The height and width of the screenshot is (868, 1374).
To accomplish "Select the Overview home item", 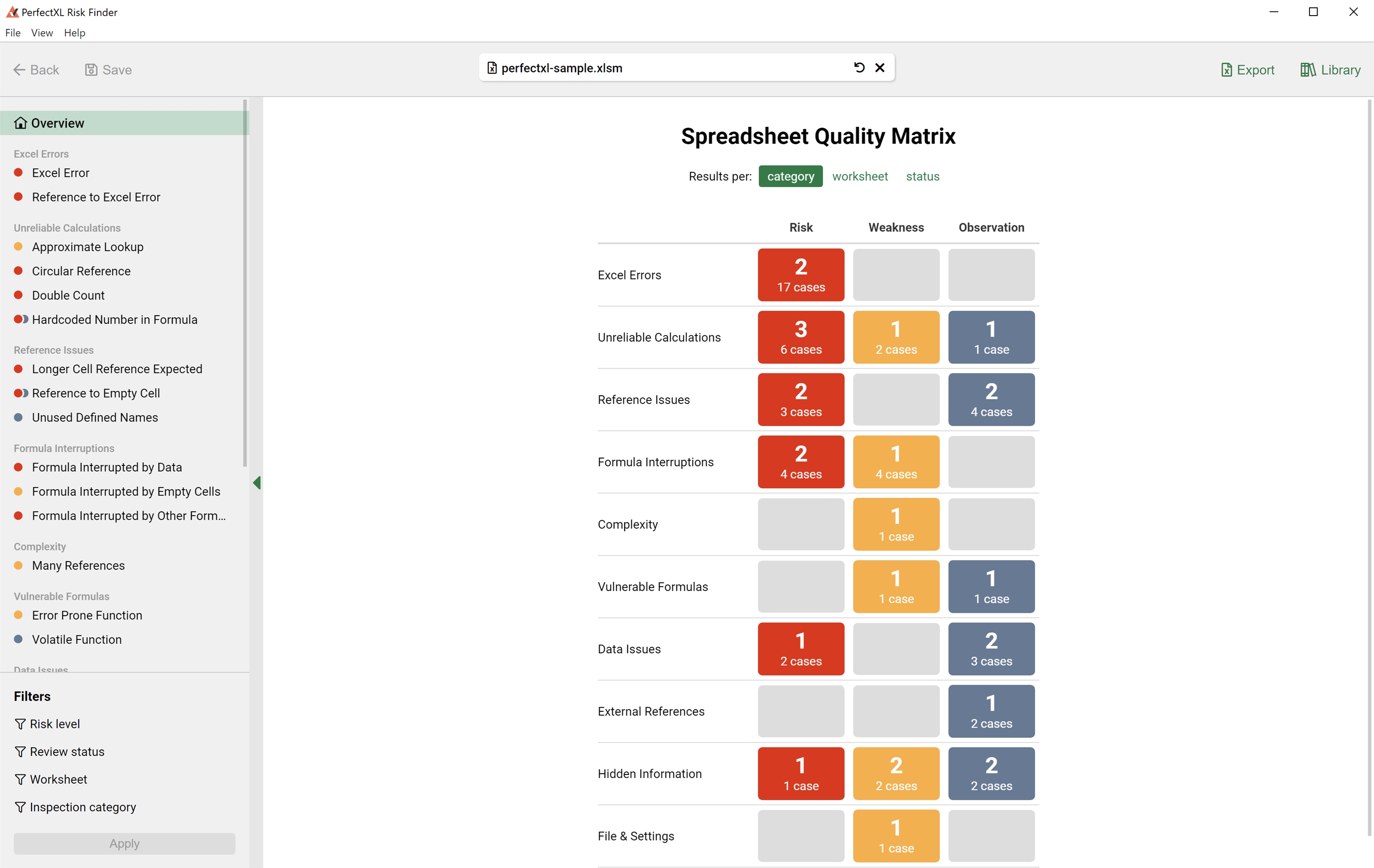I will [57, 123].
